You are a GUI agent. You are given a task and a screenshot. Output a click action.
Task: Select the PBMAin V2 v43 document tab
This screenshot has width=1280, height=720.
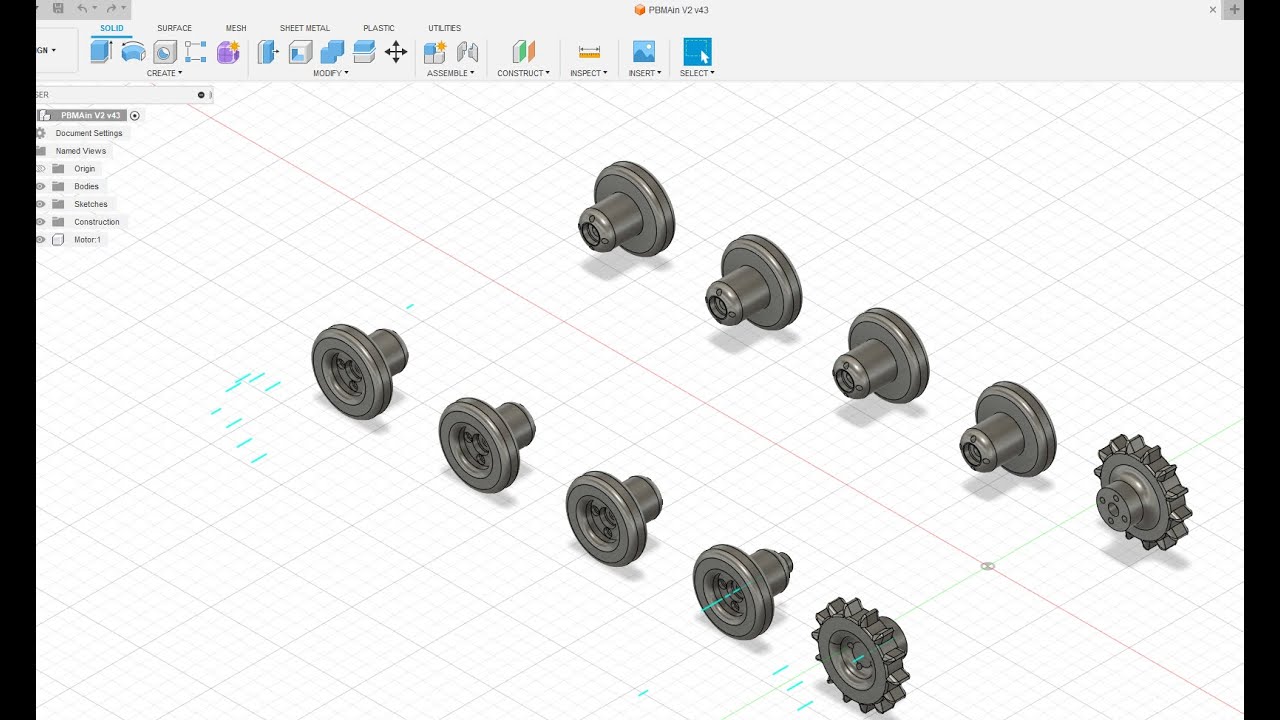coord(672,9)
